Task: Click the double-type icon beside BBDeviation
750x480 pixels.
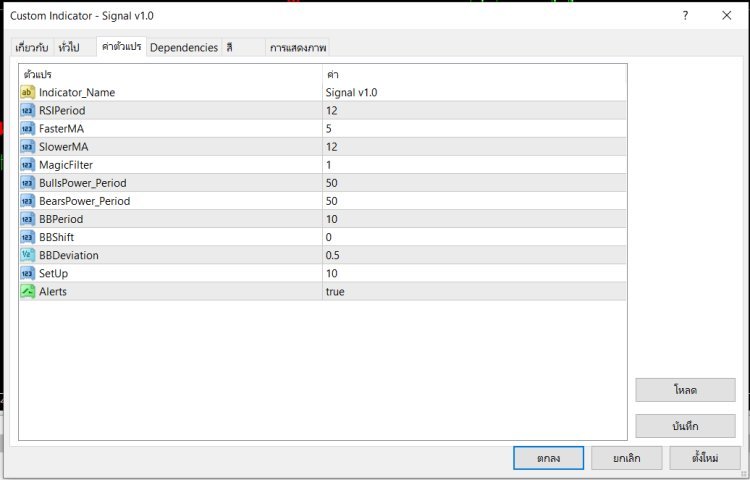Action: pyautogui.click(x=28, y=255)
